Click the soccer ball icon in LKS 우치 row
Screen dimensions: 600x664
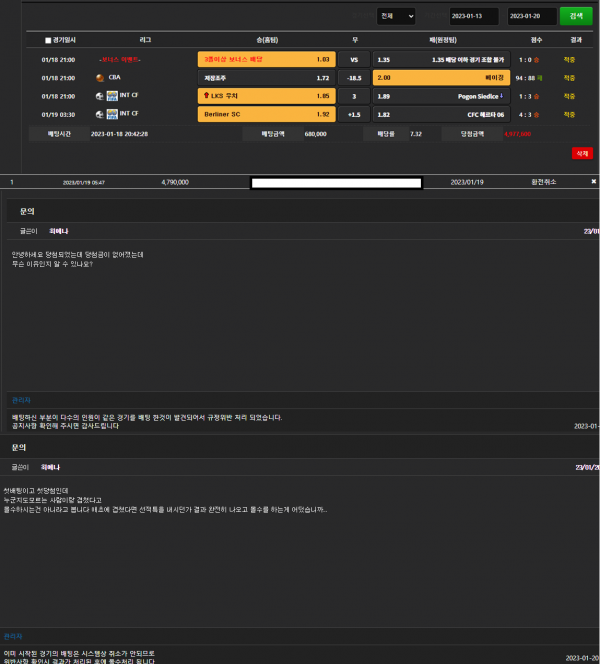click(100, 96)
